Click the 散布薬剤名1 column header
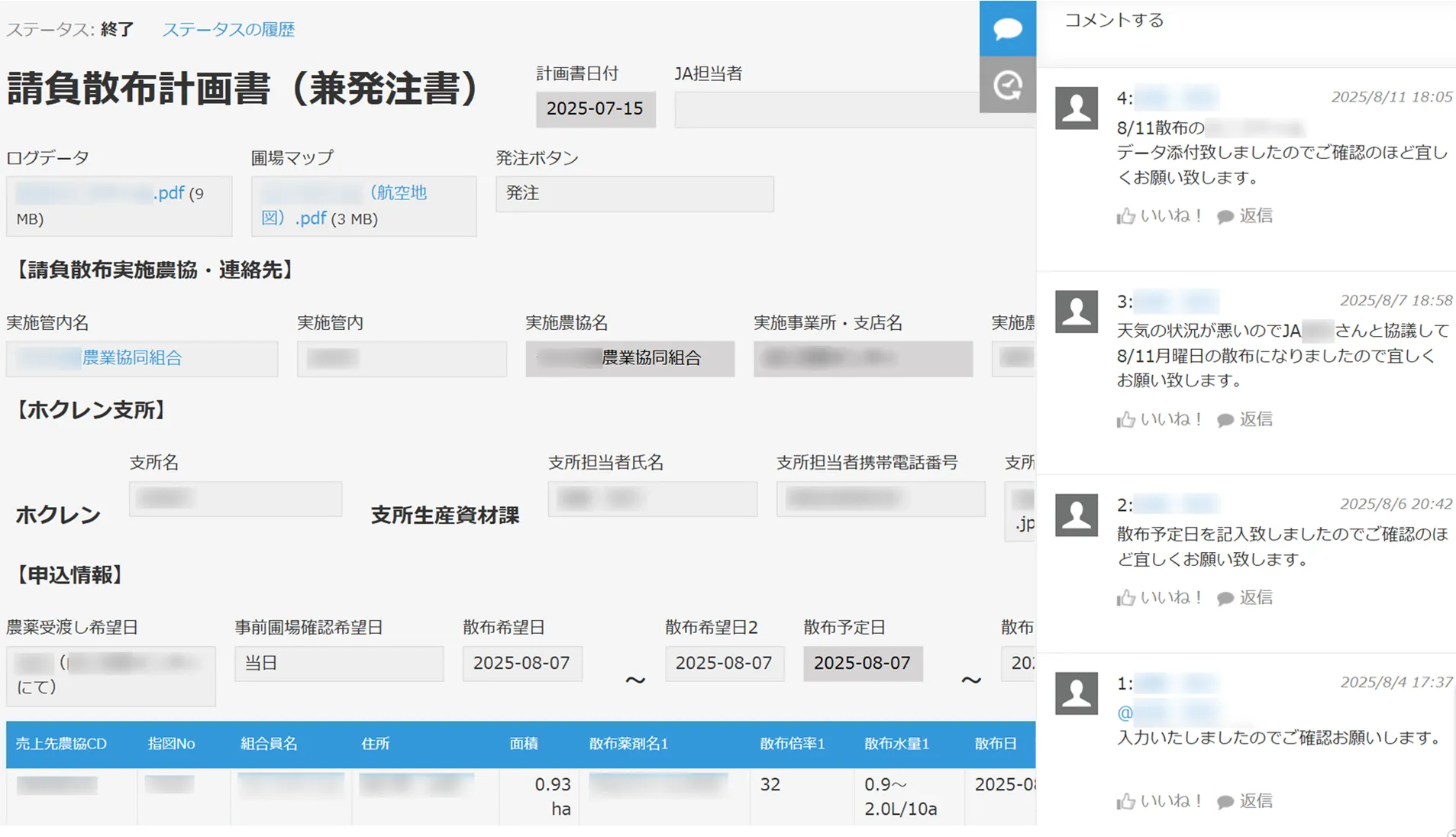Viewport: 1456px width, 837px height. (628, 744)
